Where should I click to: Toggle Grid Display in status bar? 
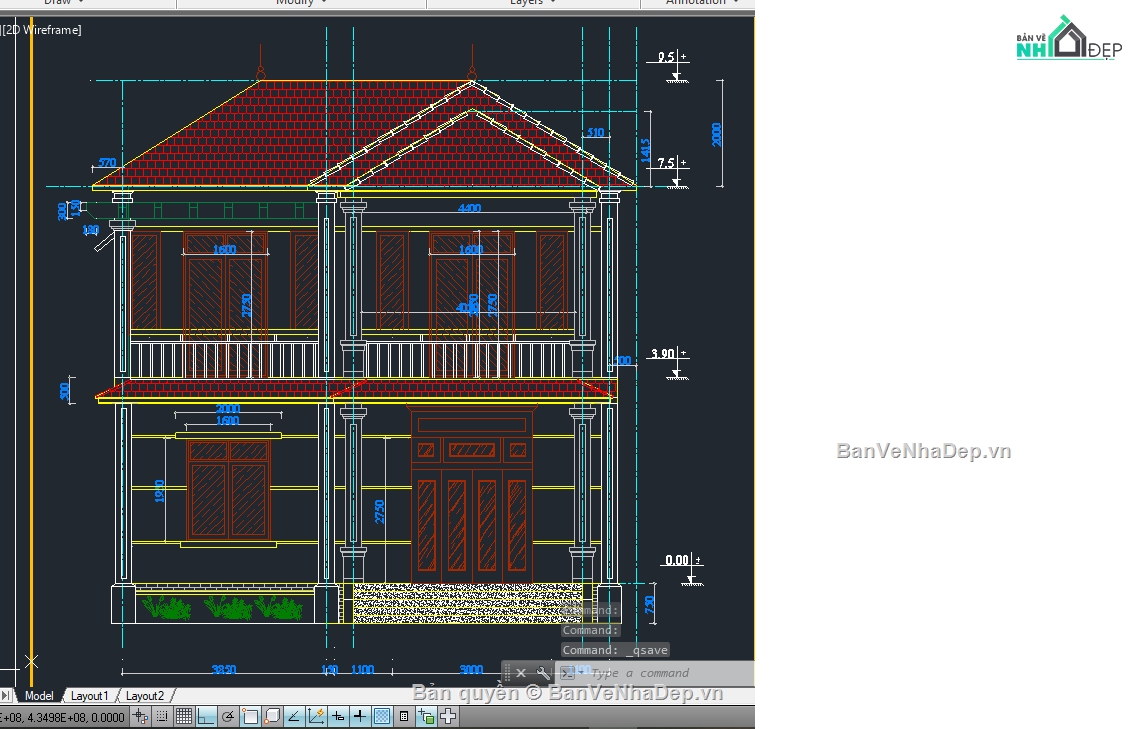click(184, 716)
